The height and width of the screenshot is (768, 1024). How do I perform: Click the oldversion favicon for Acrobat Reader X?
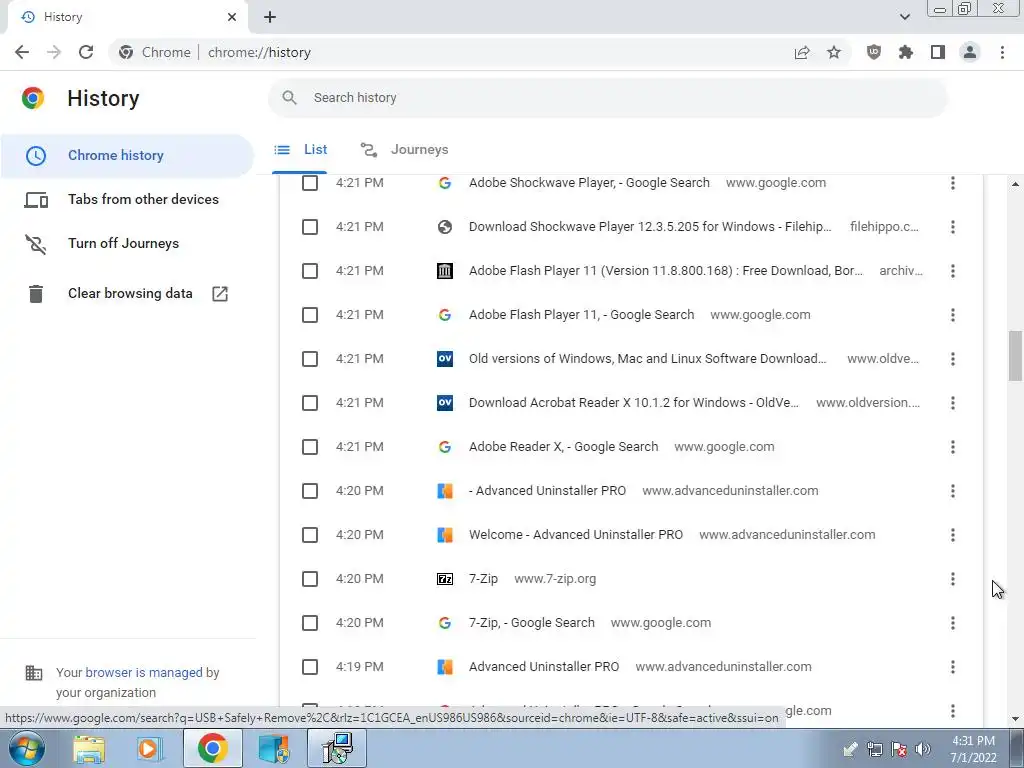click(445, 403)
